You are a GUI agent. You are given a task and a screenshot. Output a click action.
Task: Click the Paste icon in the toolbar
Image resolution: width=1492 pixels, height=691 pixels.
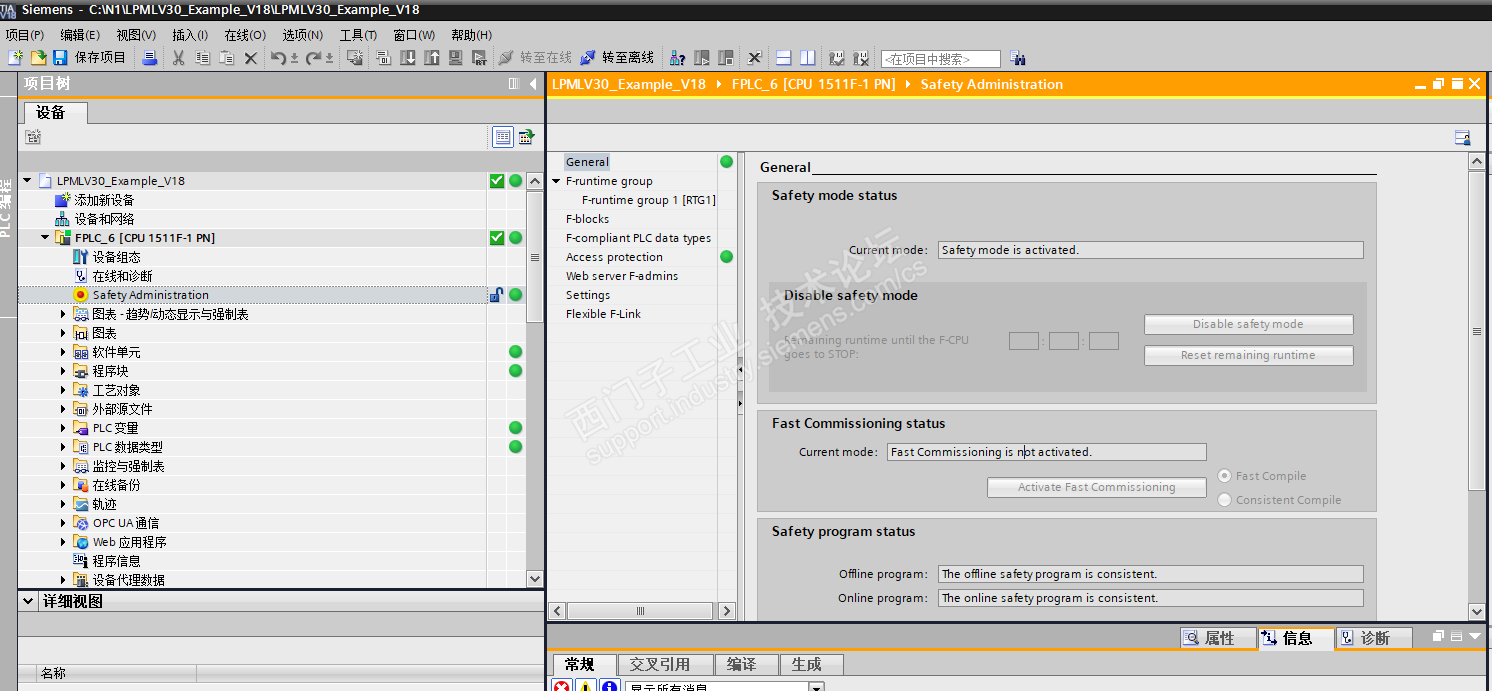pos(227,58)
